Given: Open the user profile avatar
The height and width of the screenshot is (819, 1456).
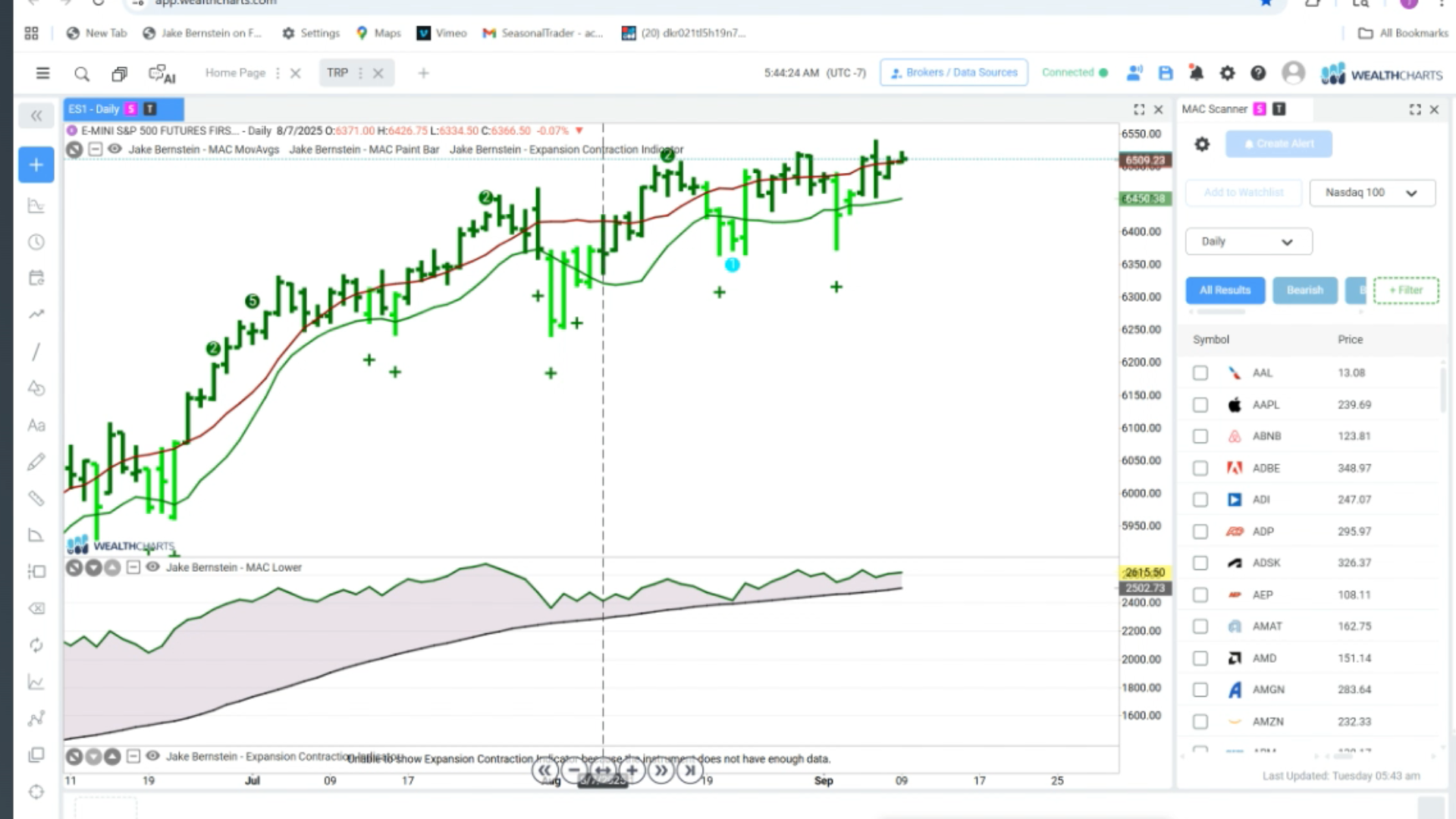Looking at the screenshot, I should coord(1293,73).
